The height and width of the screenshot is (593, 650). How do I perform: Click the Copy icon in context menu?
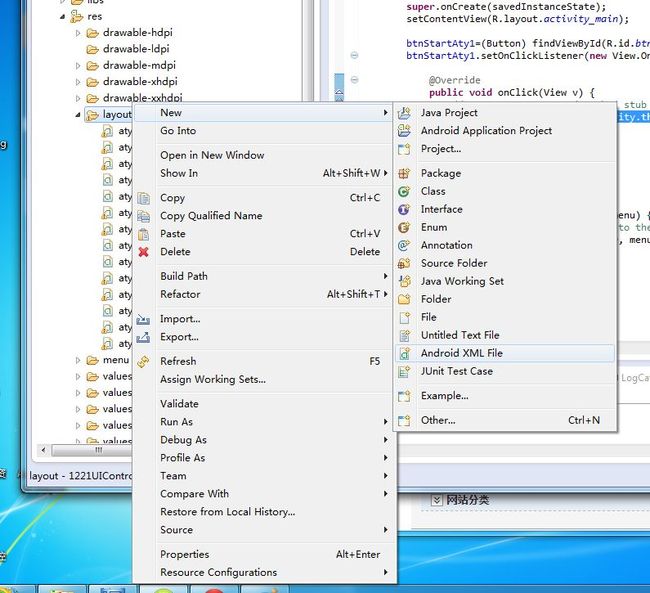143,198
